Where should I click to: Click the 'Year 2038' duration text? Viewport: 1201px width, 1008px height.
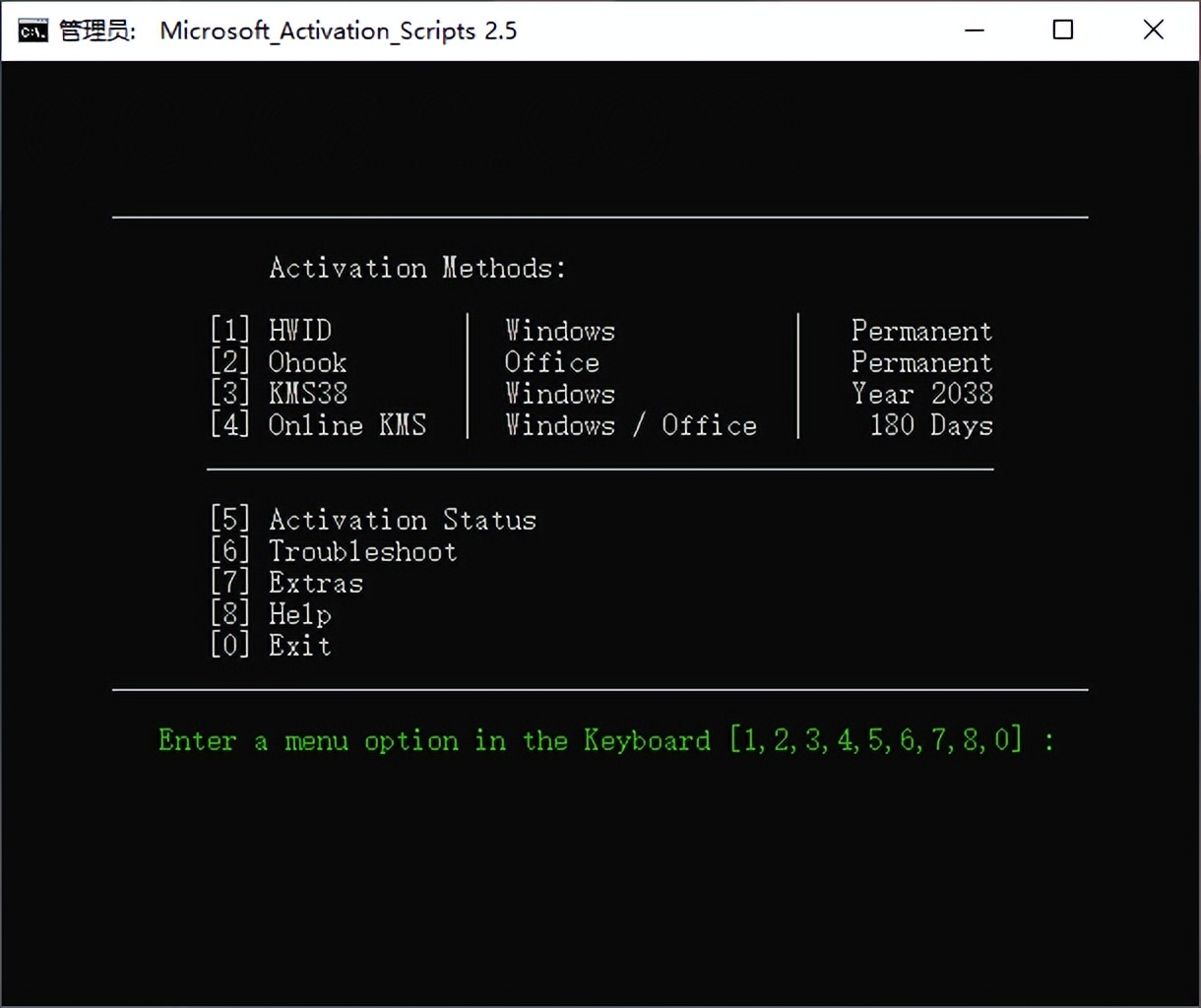(x=921, y=394)
